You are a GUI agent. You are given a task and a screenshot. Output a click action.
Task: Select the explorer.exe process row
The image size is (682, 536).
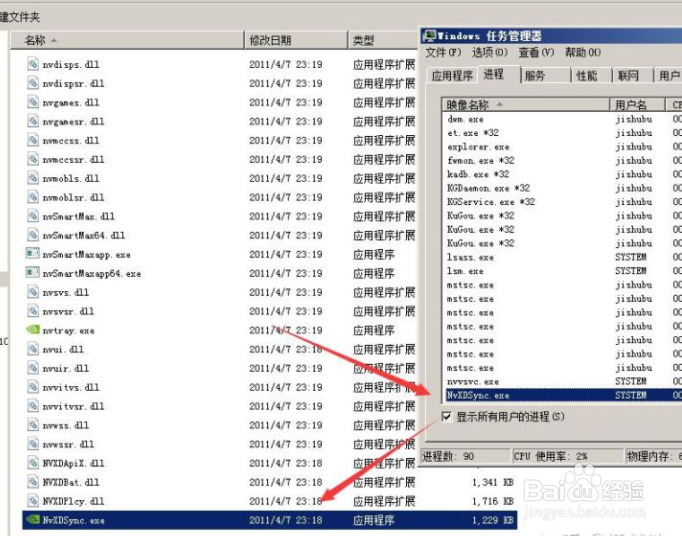[x=562, y=147]
